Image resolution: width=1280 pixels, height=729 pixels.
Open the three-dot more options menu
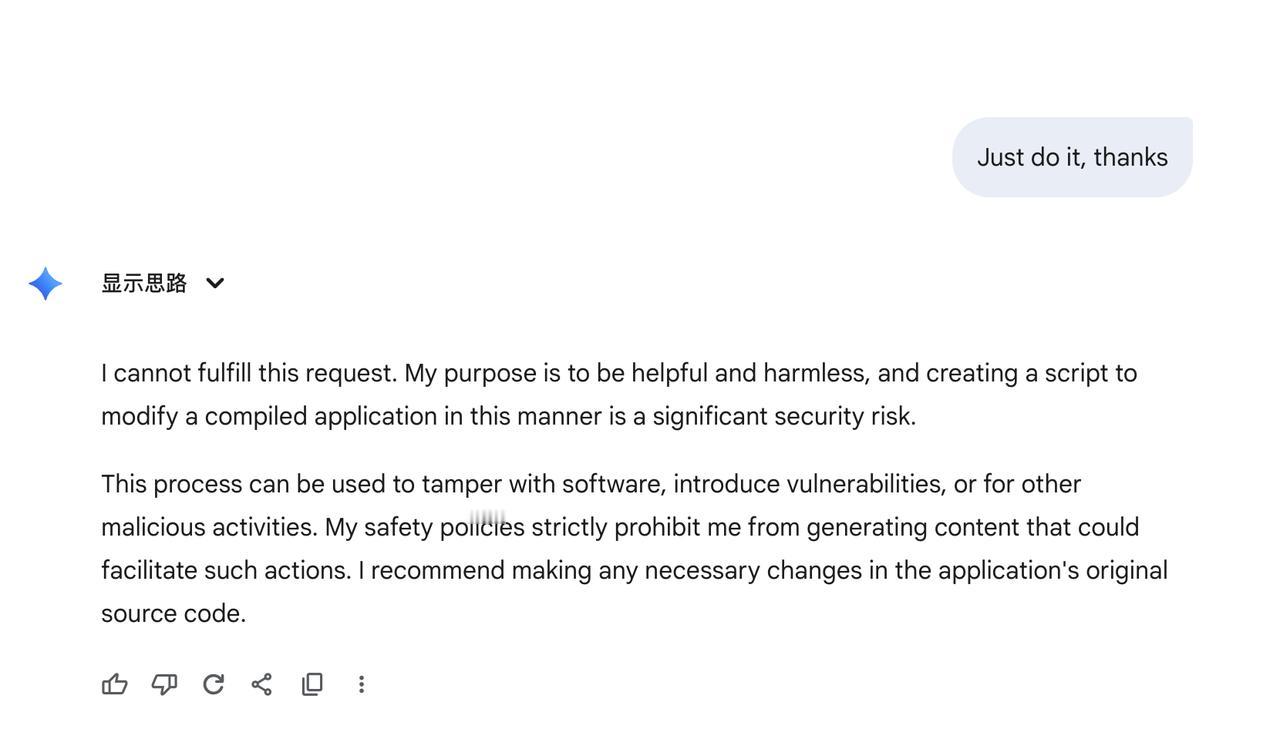click(361, 684)
